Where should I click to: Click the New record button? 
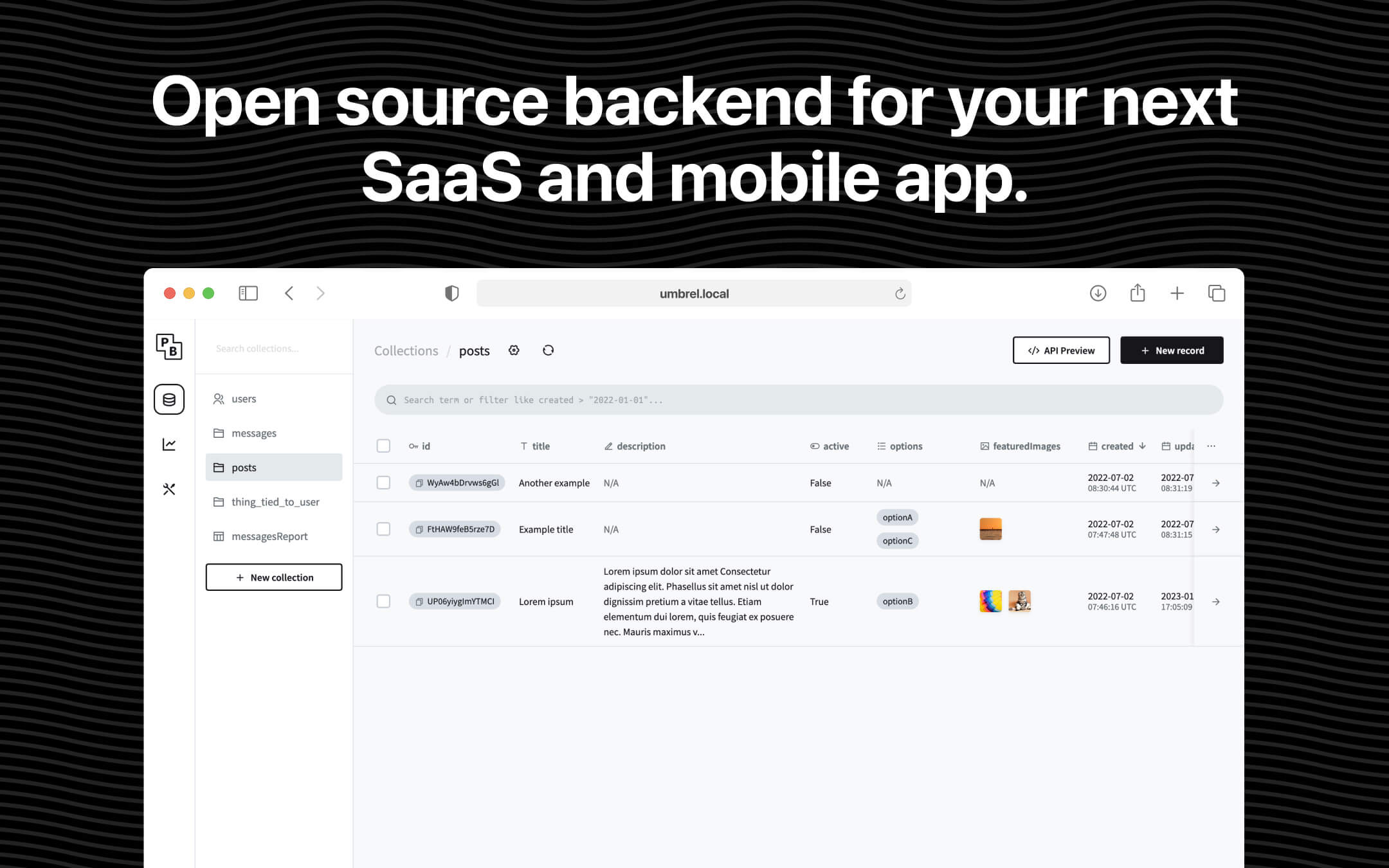(x=1172, y=350)
